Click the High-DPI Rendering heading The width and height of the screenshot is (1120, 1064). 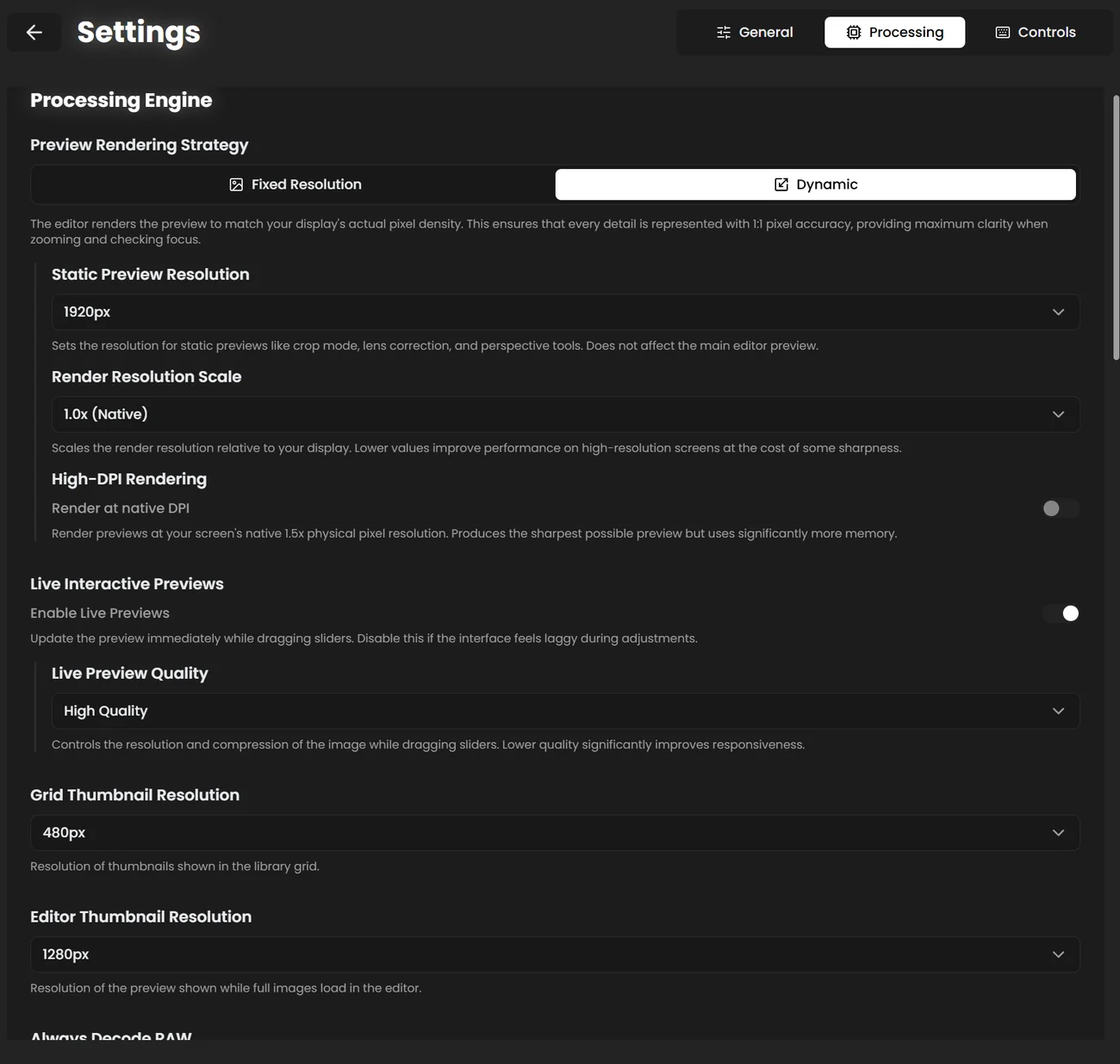[x=129, y=479]
